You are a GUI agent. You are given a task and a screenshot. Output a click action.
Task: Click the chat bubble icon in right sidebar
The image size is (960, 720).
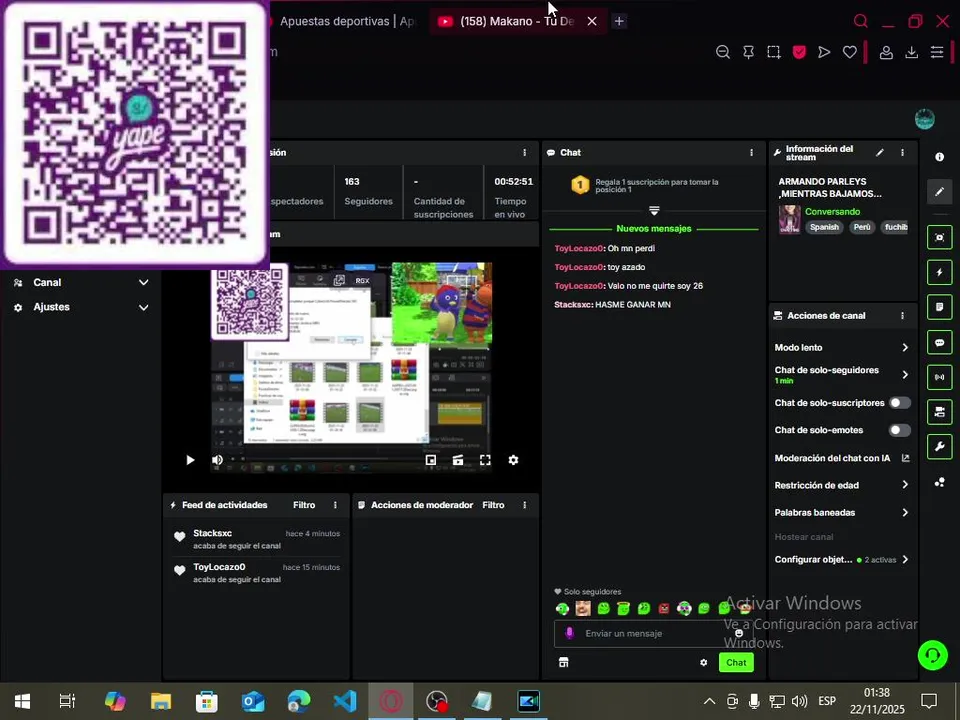939,343
